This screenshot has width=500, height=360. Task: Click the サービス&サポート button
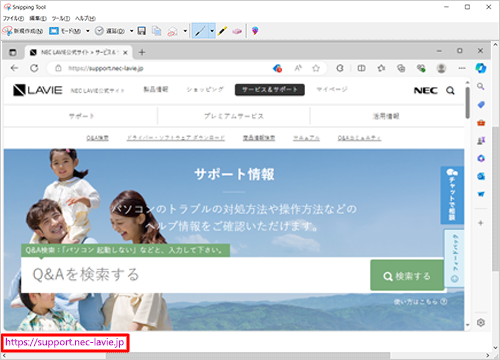click(x=270, y=90)
